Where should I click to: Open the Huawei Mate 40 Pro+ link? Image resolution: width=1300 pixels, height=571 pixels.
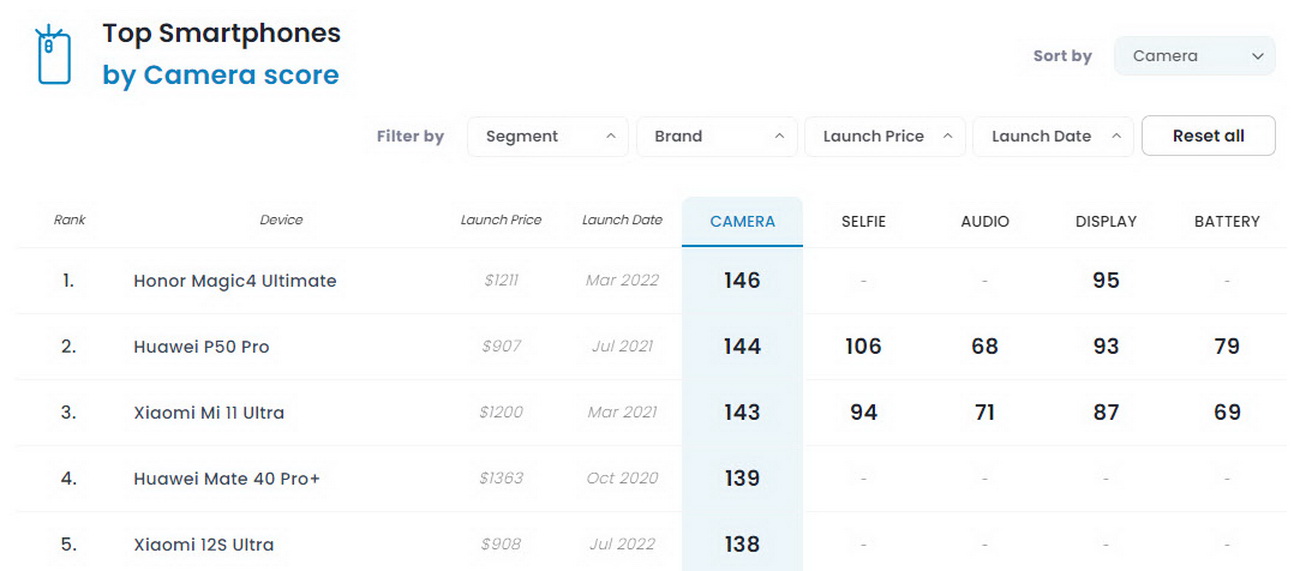tap(227, 479)
